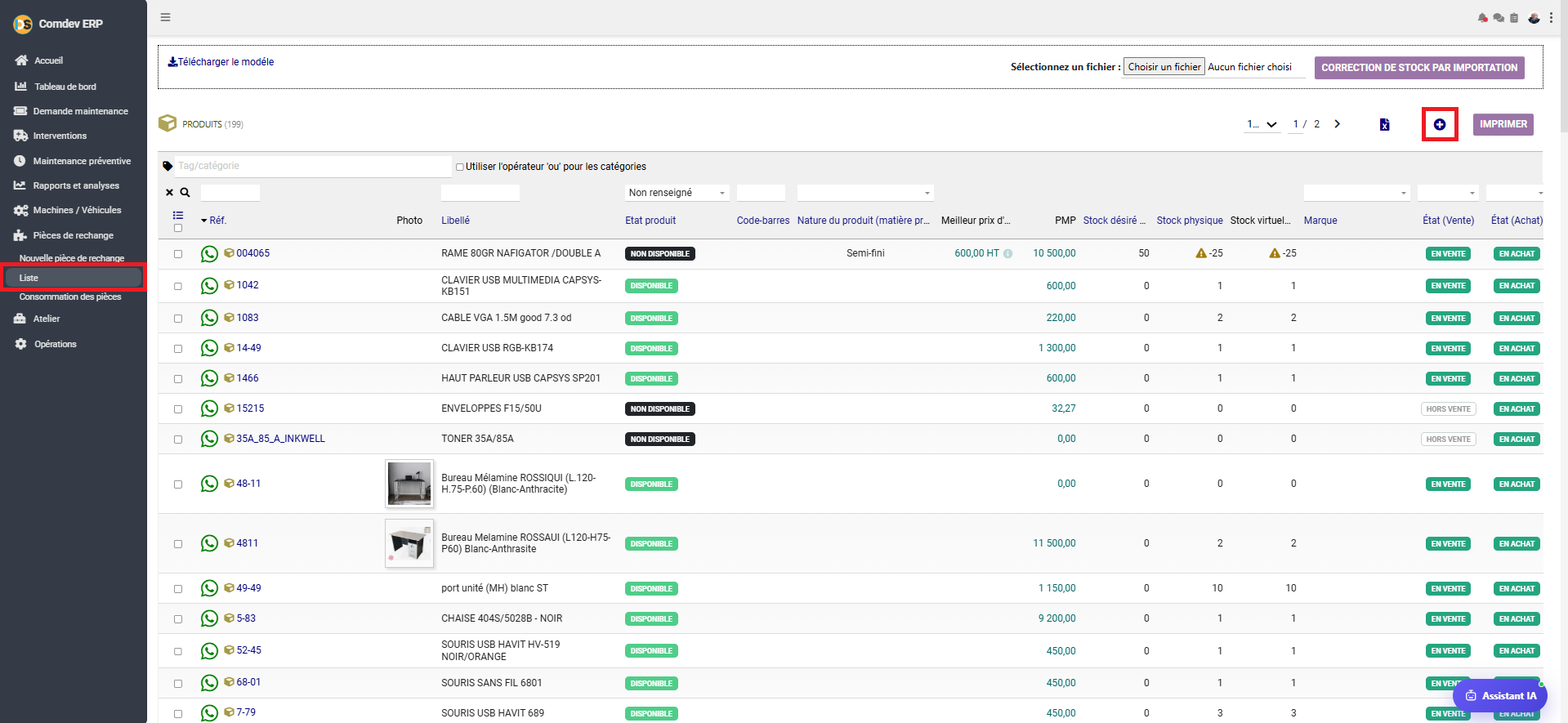
Task: Click Télécharger le modèle link
Action: (226, 62)
